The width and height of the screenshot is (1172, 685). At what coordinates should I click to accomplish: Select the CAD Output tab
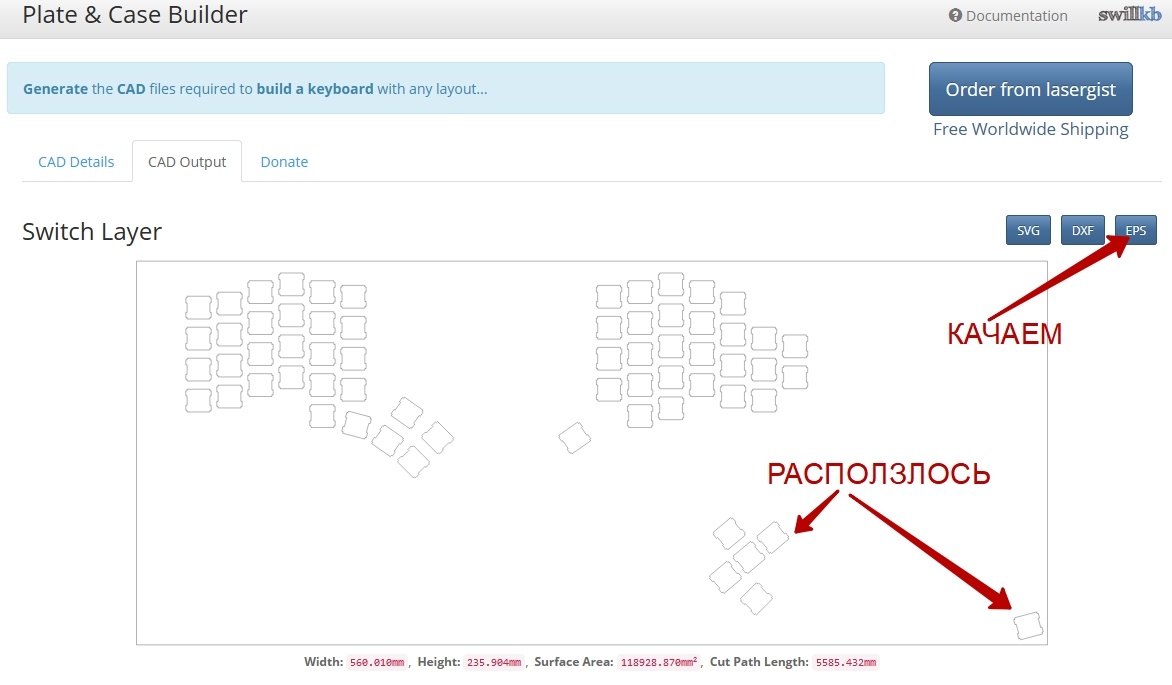coord(187,162)
